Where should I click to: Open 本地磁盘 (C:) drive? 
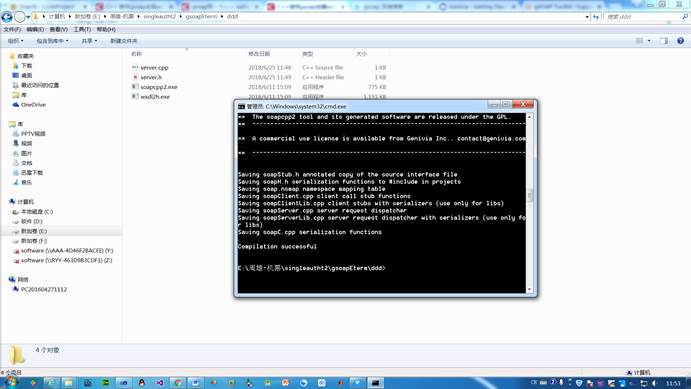click(37, 212)
